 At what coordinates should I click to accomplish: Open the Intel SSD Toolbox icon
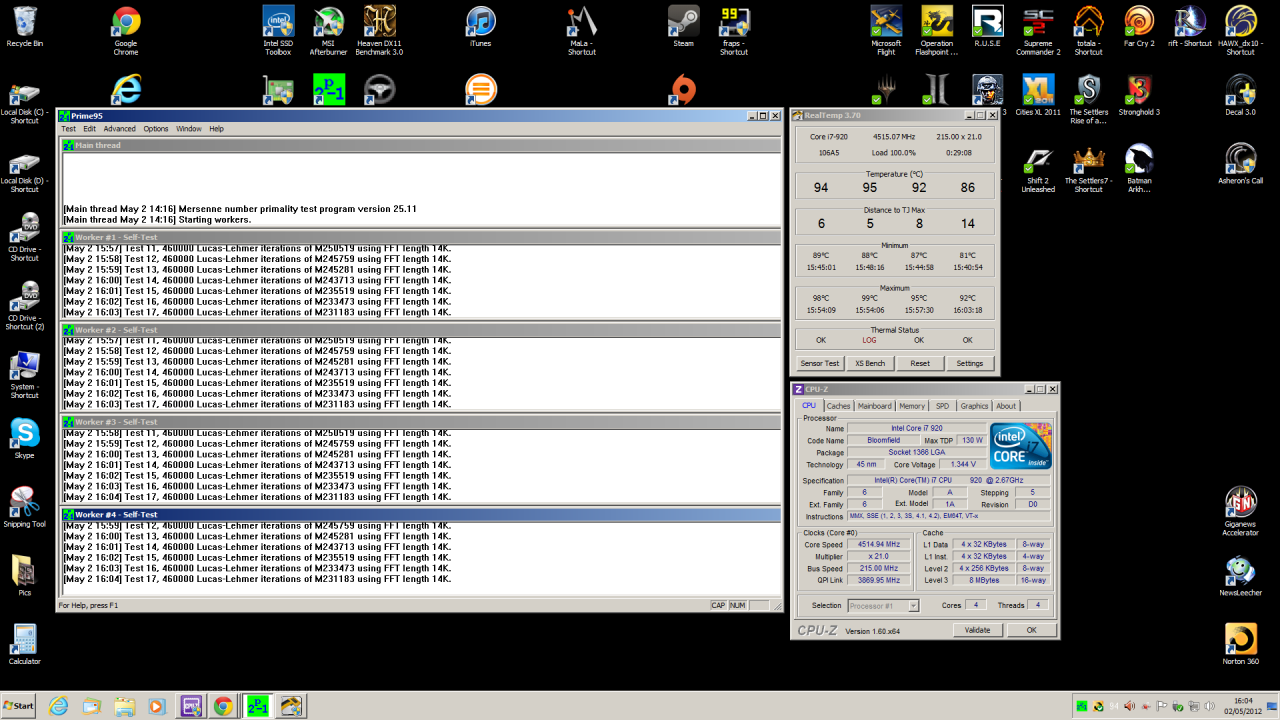278,22
